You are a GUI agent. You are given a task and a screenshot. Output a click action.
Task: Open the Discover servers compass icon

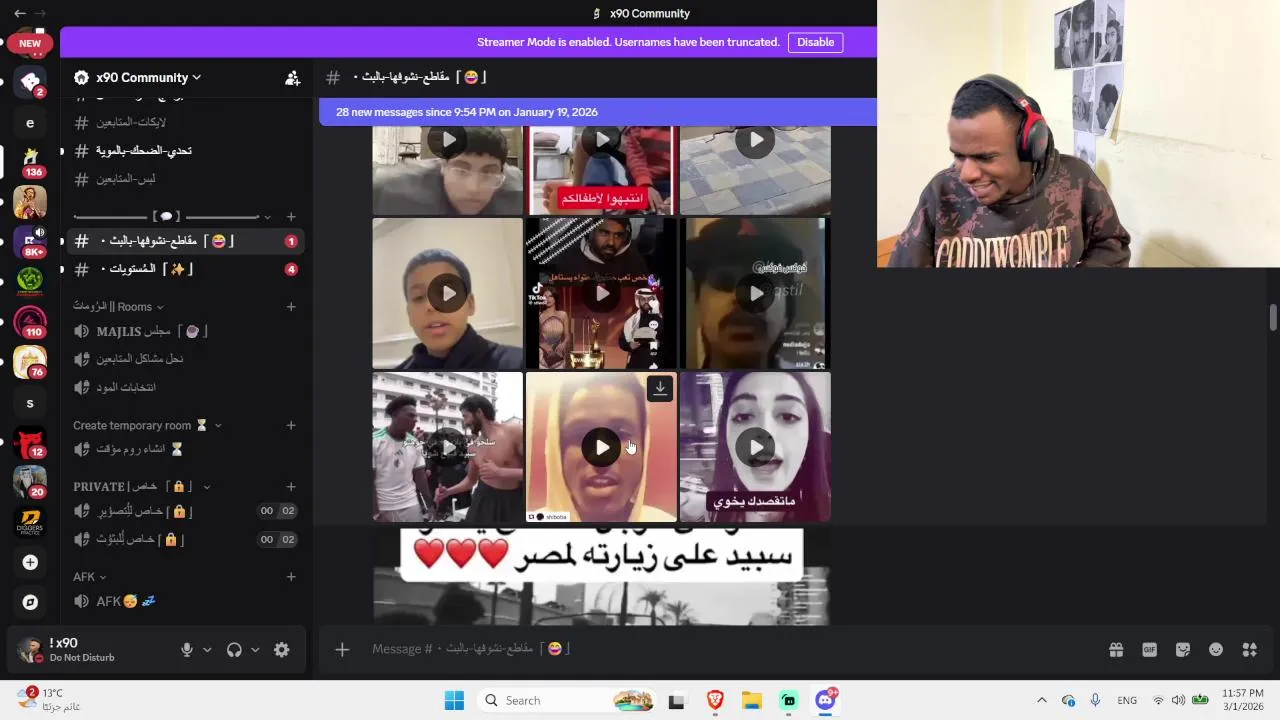pyautogui.click(x=30, y=602)
